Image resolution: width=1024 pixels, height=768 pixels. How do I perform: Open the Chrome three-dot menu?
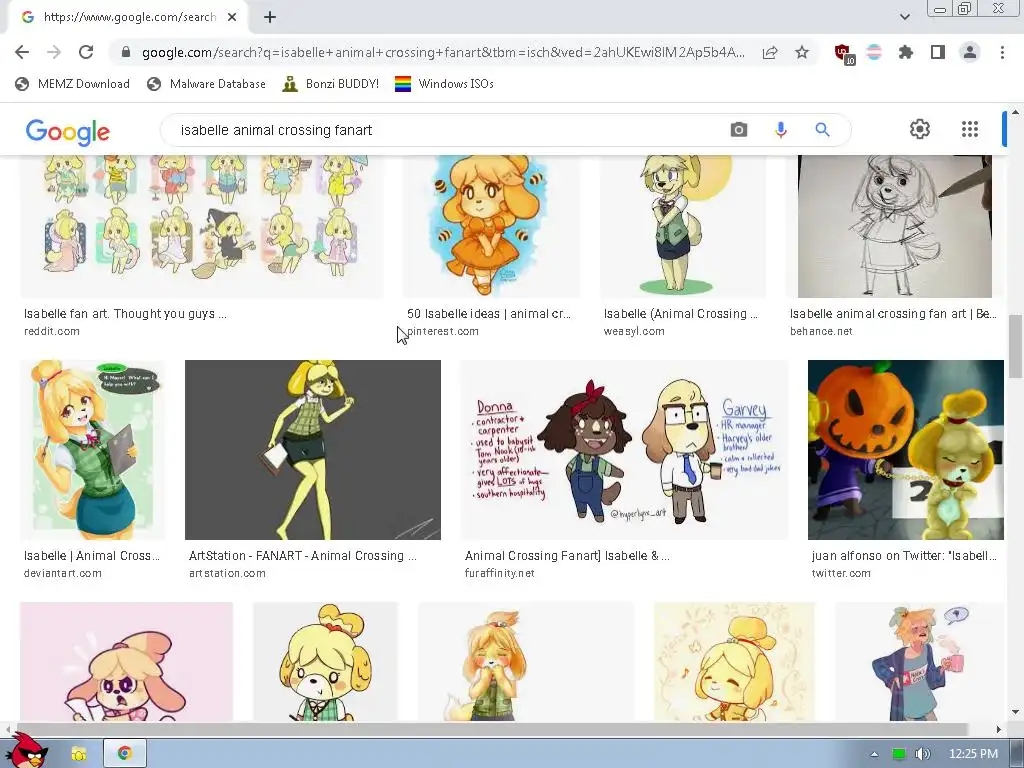[1002, 52]
